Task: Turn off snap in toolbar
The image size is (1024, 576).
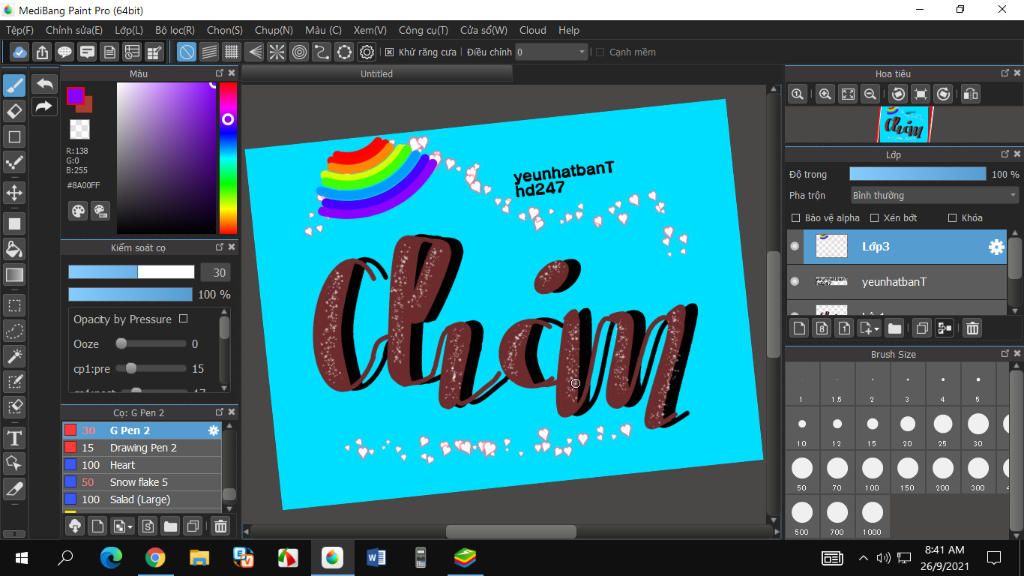Action: [186, 52]
